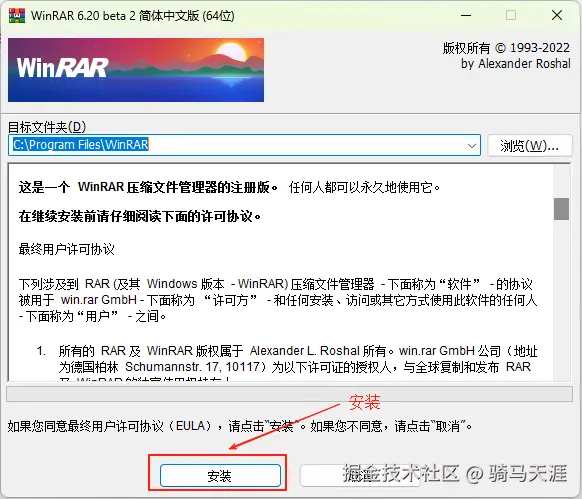This screenshot has width=582, height=499.
Task: Click the 最终用户许可协议 heading text
Action: (66, 249)
